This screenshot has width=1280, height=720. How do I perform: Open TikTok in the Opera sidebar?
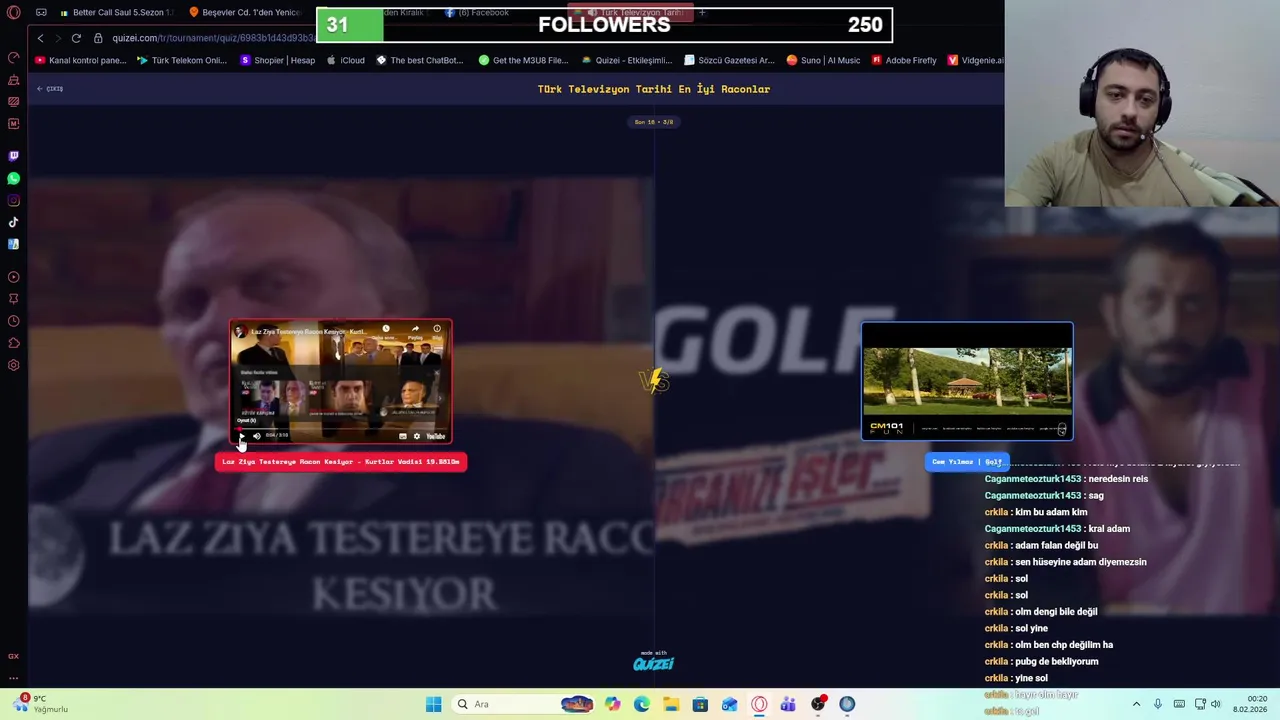point(13,222)
